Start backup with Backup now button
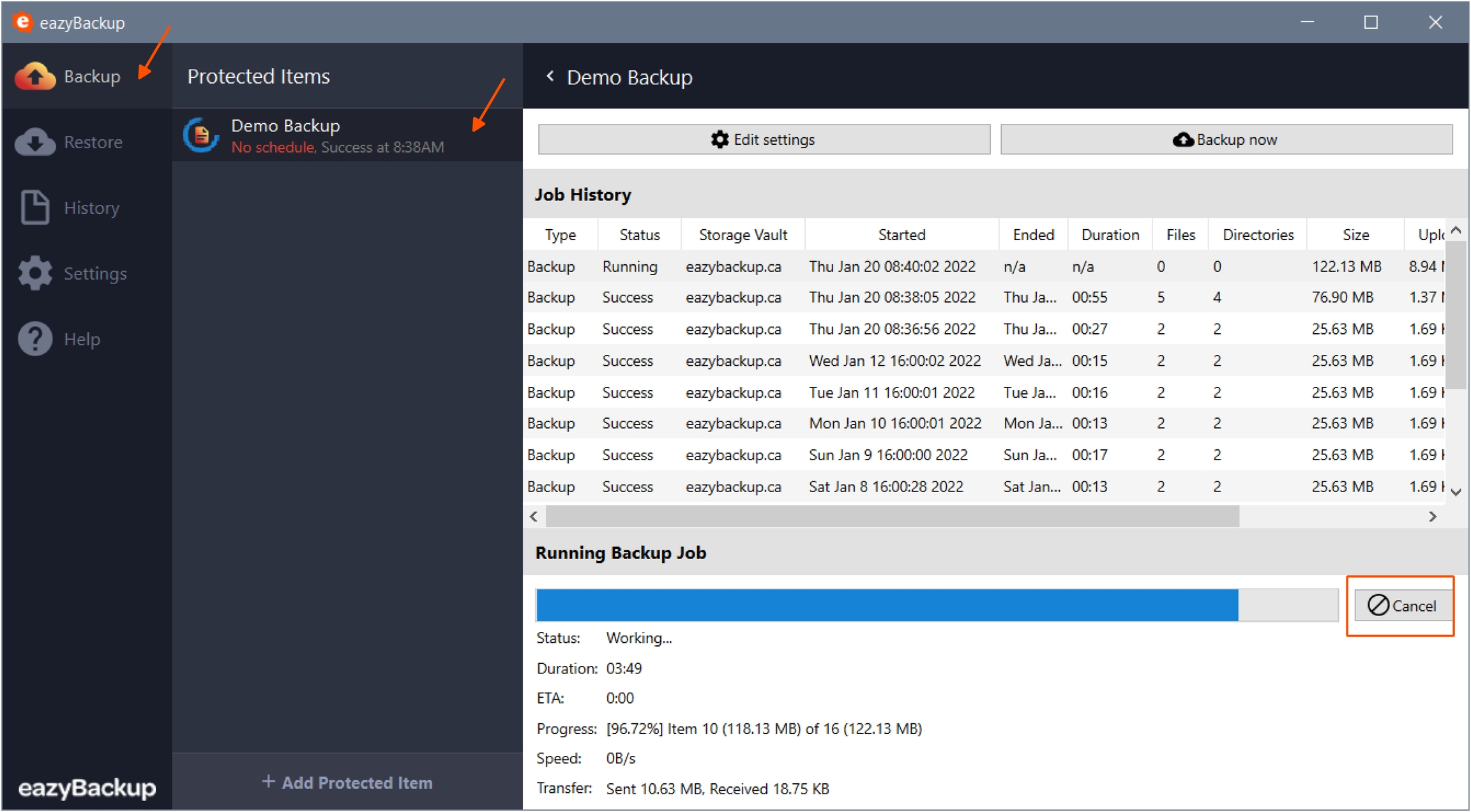Image resolution: width=1471 pixels, height=812 pixels. [x=1226, y=140]
